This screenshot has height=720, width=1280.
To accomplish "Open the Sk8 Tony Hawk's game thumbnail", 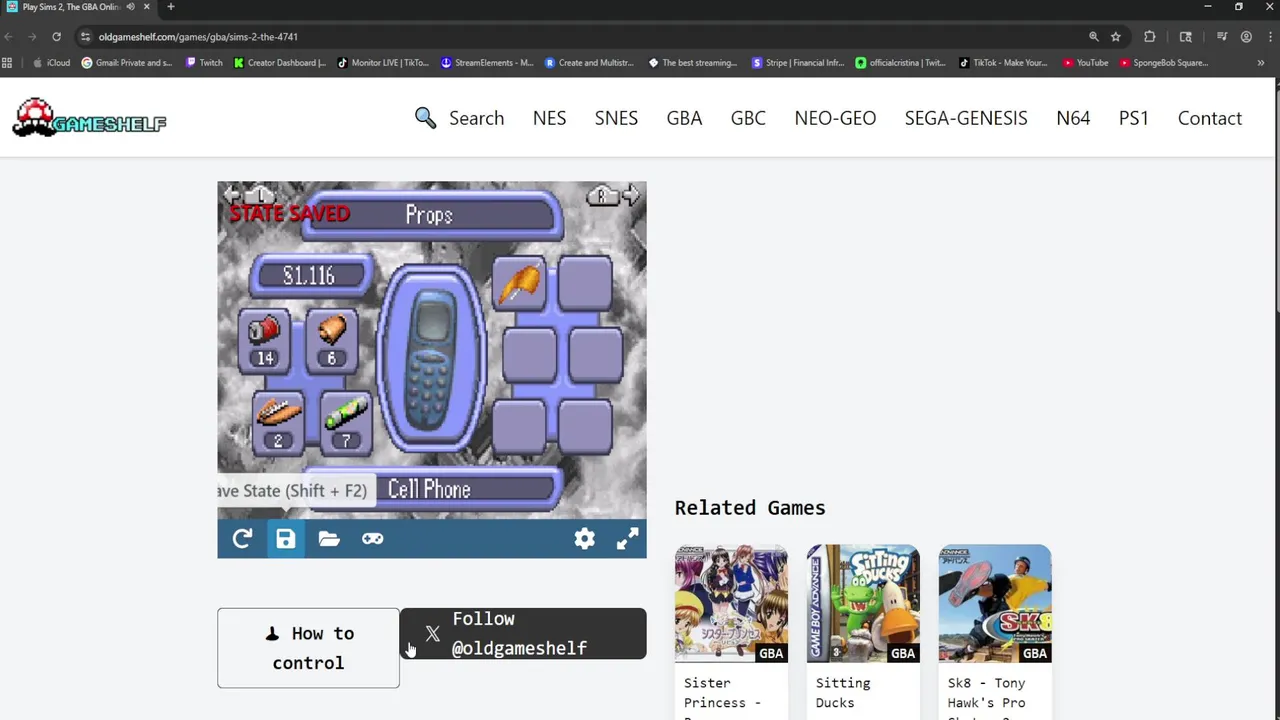I will 995,603.
